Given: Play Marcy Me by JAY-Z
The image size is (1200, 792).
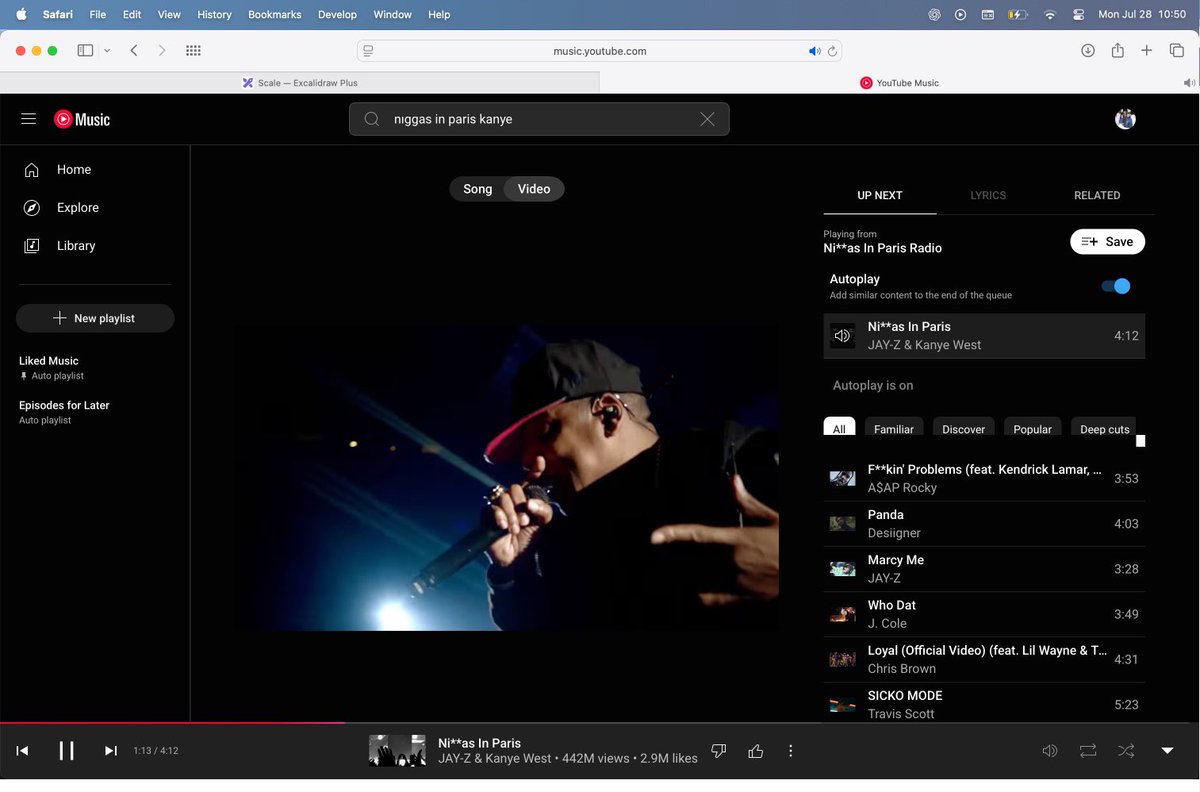Looking at the screenshot, I should coord(984,569).
